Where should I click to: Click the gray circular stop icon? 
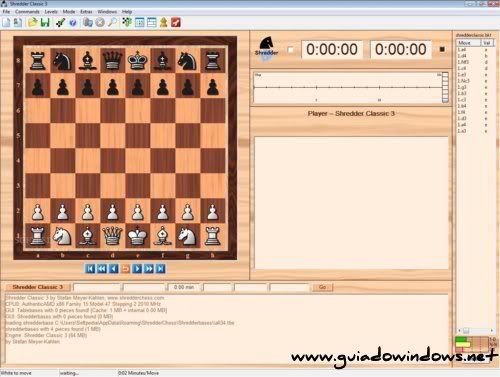100,23
